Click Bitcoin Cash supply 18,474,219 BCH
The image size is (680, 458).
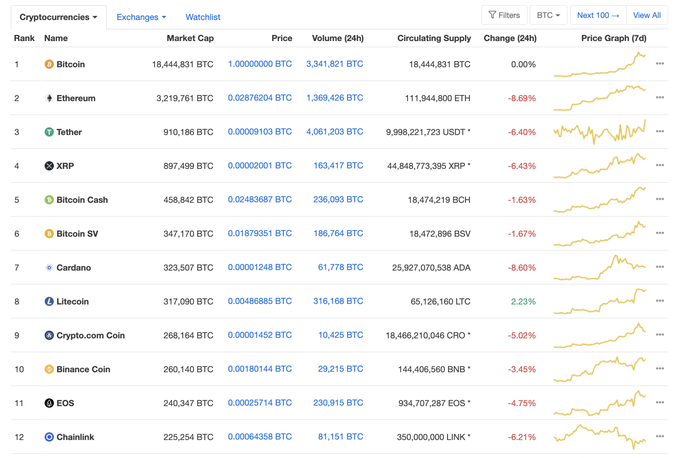tap(439, 200)
